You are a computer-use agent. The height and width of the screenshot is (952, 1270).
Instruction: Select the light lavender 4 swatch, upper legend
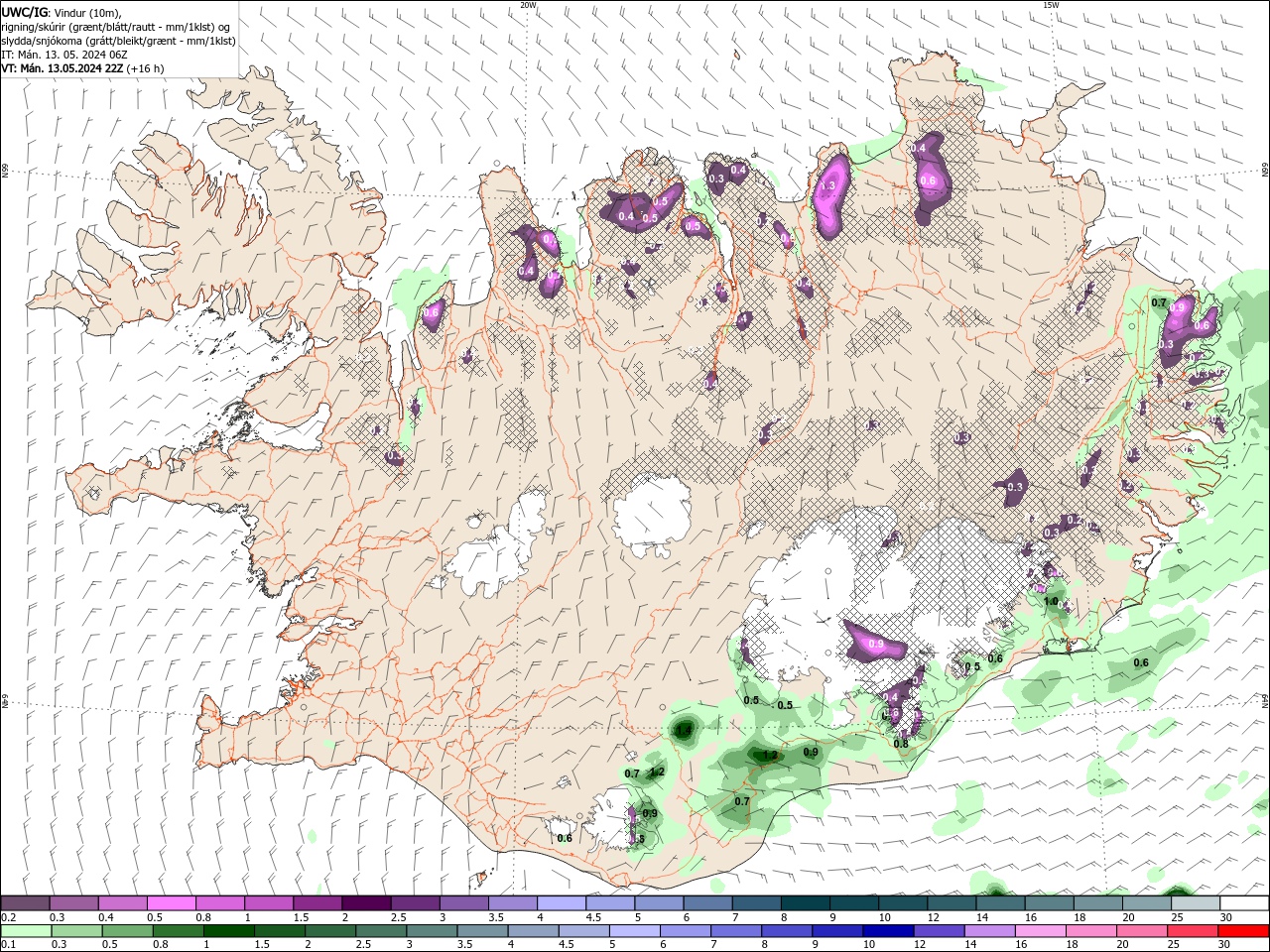point(562,902)
